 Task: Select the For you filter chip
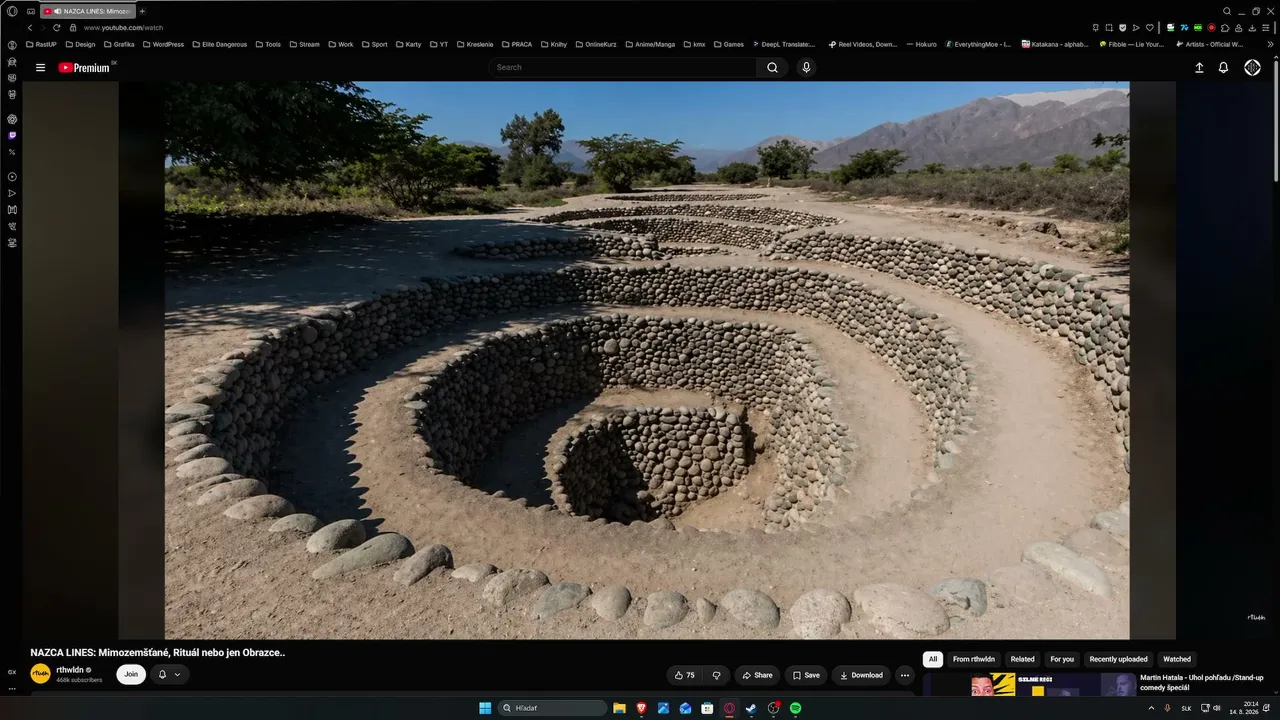[x=1062, y=659]
